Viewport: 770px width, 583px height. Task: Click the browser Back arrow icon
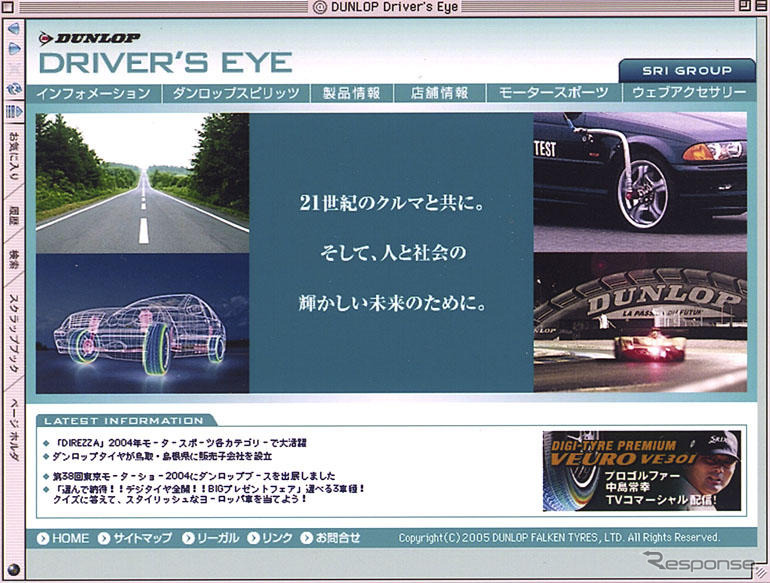click(14, 29)
